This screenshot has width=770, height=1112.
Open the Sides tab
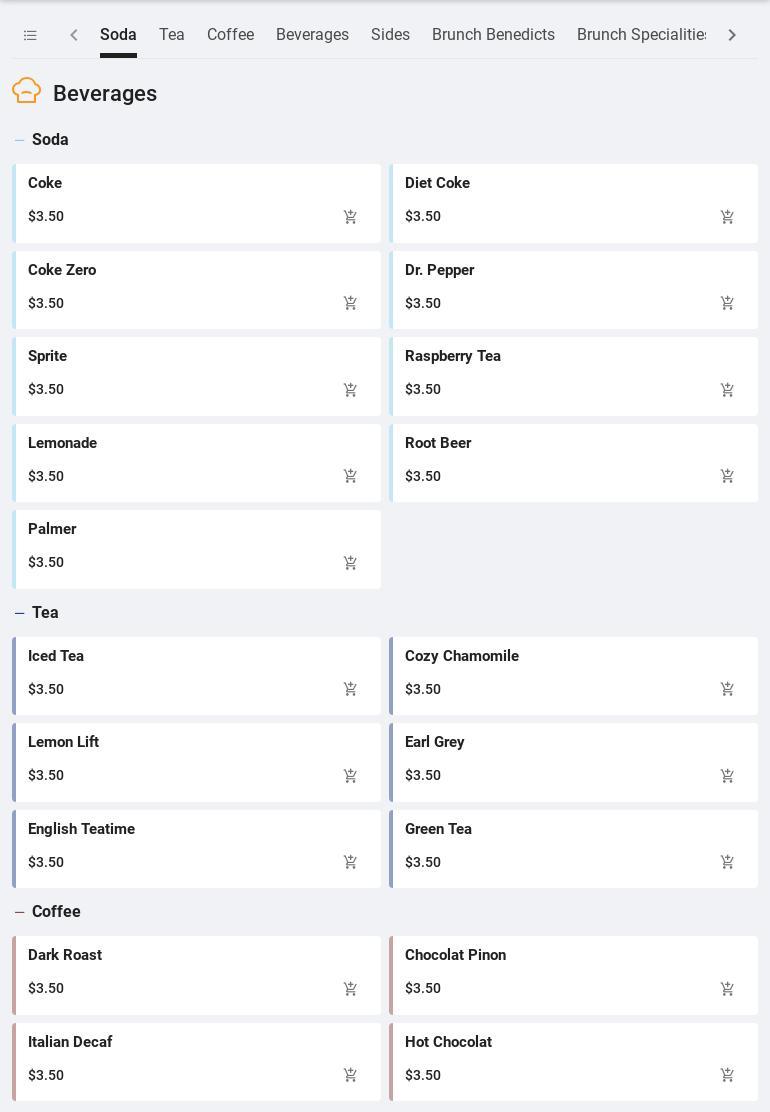click(390, 35)
